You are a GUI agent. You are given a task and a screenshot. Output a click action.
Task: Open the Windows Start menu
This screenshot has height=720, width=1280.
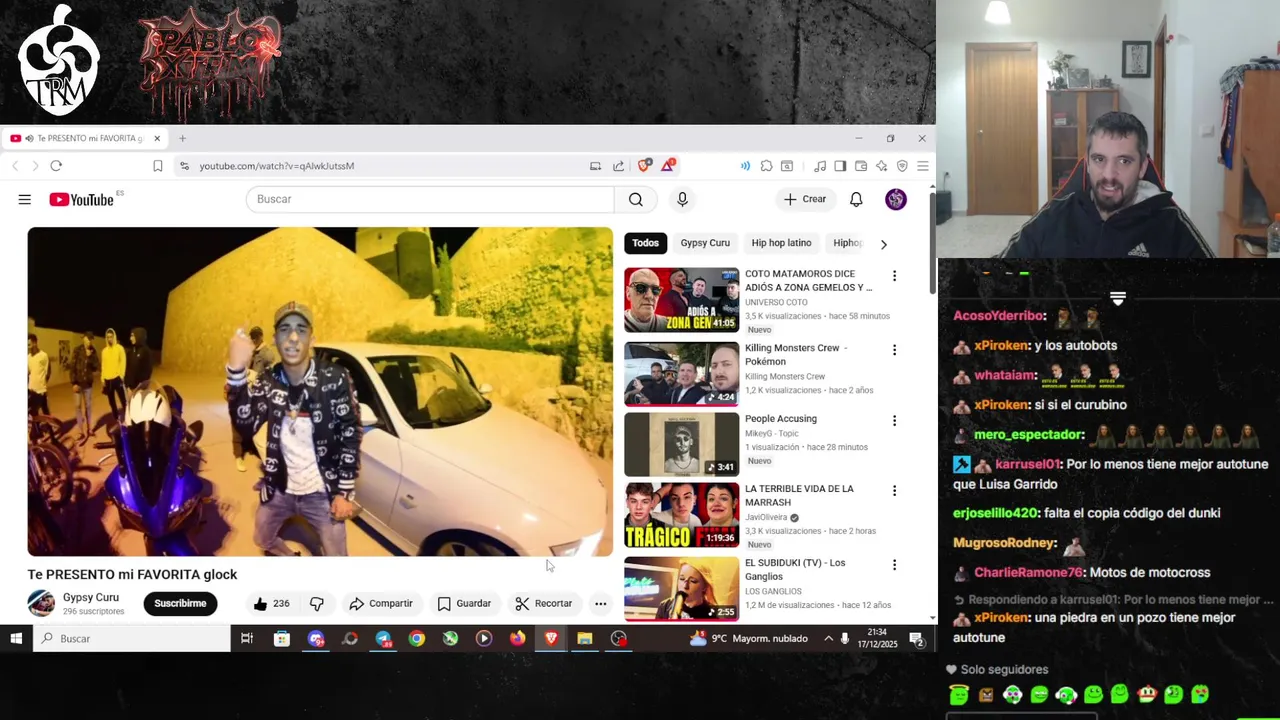pos(16,638)
